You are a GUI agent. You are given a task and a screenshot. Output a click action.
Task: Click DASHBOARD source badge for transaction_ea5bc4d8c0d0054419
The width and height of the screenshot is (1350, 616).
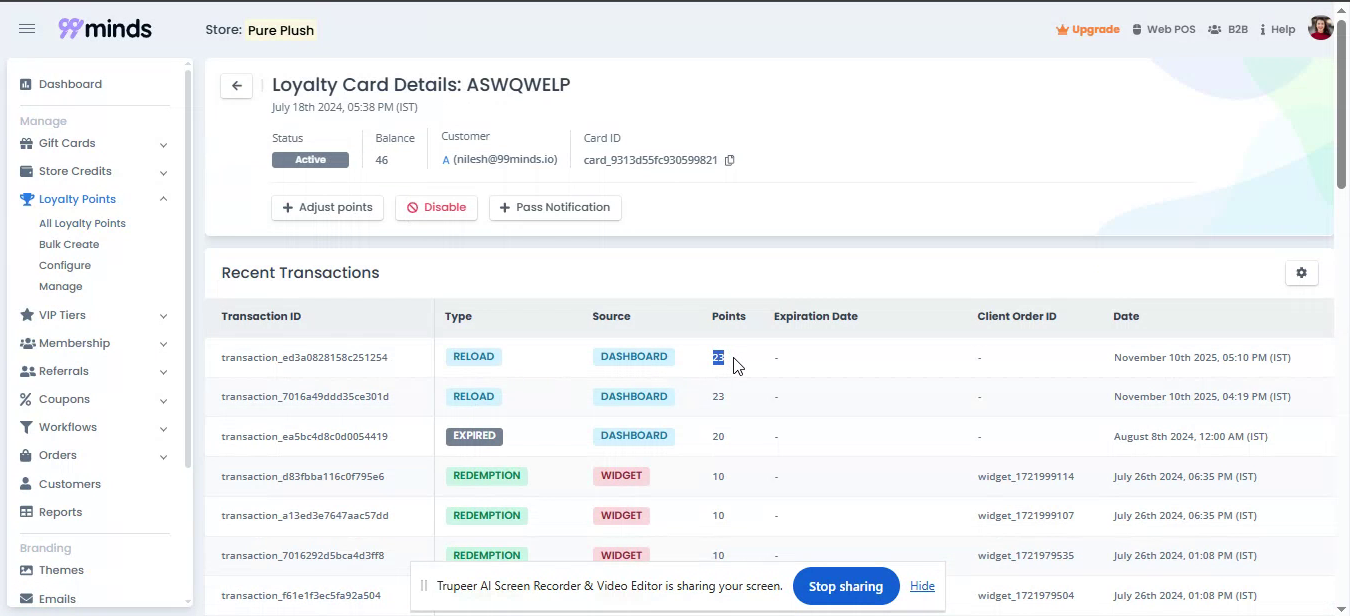634,436
